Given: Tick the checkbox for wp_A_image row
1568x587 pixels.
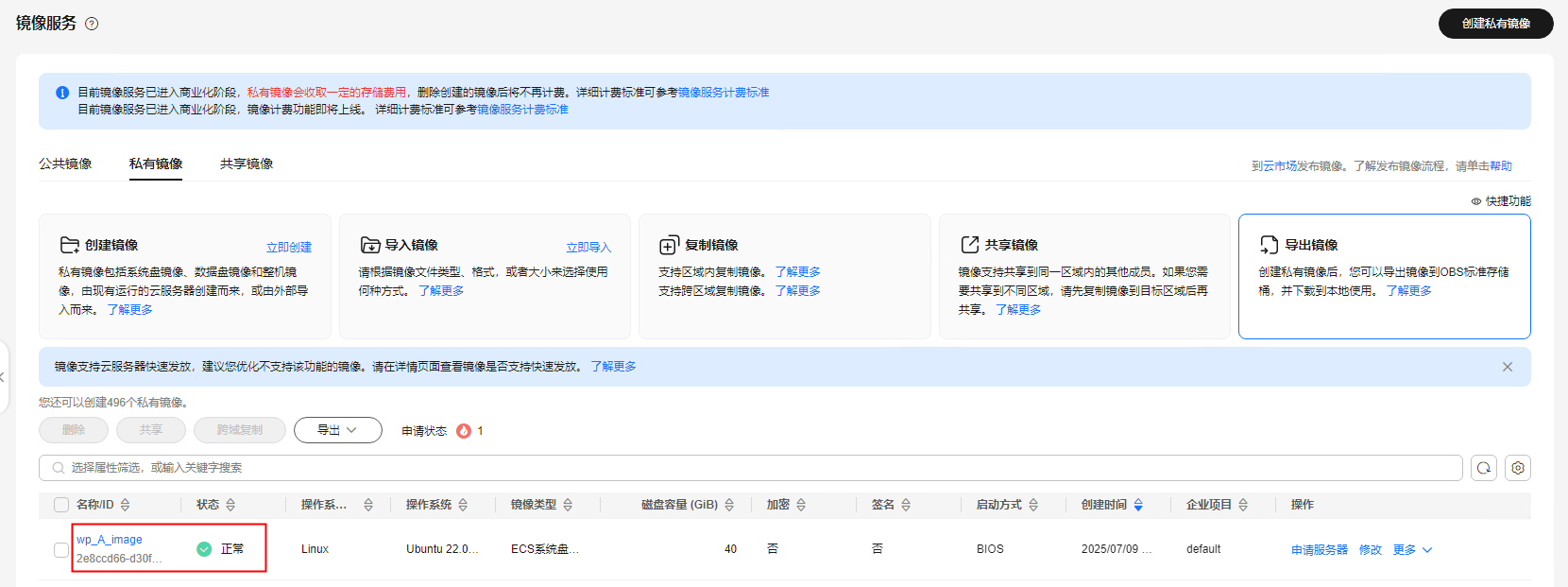Looking at the screenshot, I should [61, 549].
